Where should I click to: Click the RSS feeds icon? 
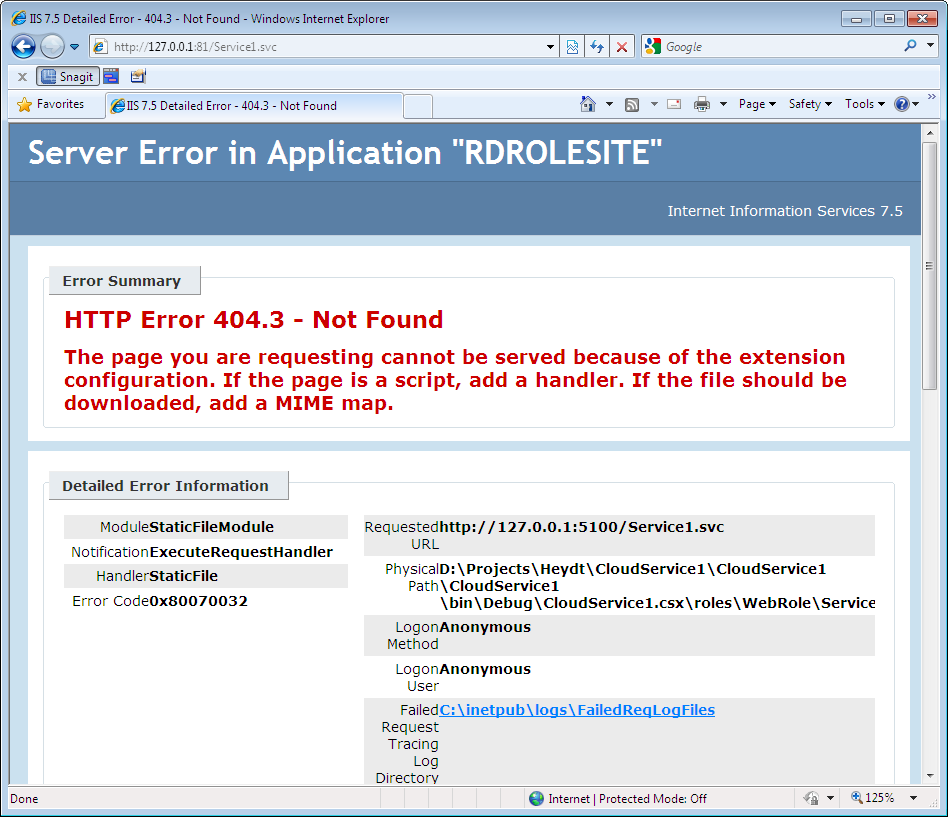pyautogui.click(x=632, y=105)
